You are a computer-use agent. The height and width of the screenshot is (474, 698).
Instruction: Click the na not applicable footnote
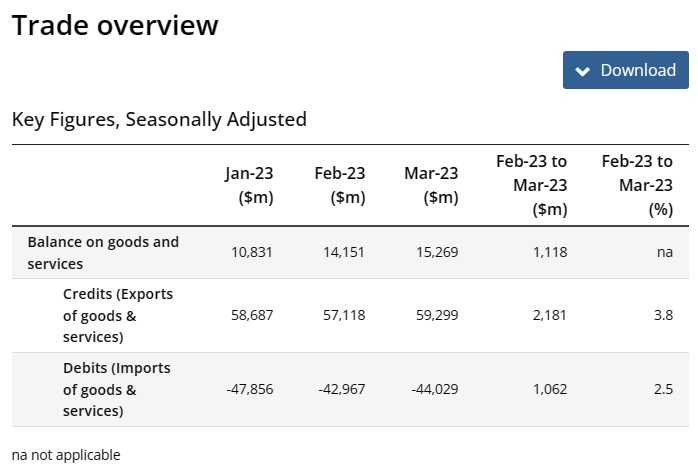tap(66, 455)
